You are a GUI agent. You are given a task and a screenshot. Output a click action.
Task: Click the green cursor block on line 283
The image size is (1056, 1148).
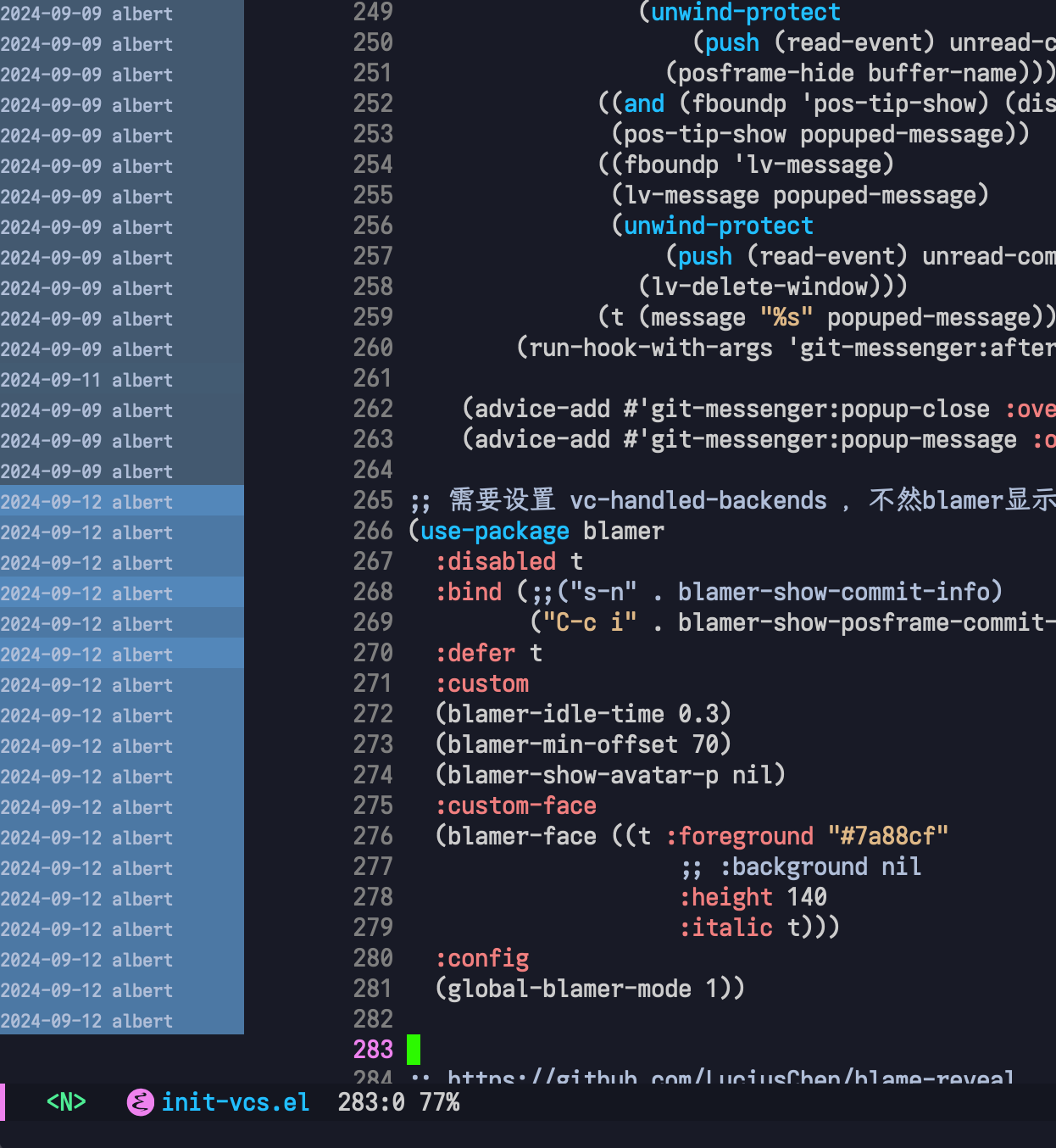click(x=414, y=1050)
